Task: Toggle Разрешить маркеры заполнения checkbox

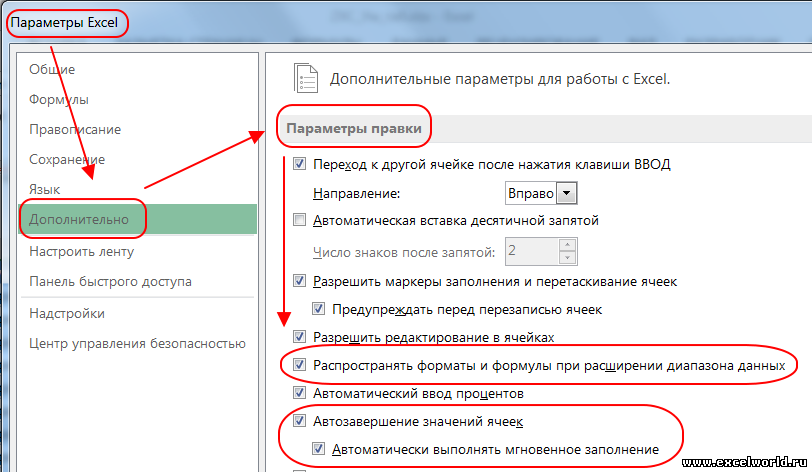Action: click(x=299, y=281)
